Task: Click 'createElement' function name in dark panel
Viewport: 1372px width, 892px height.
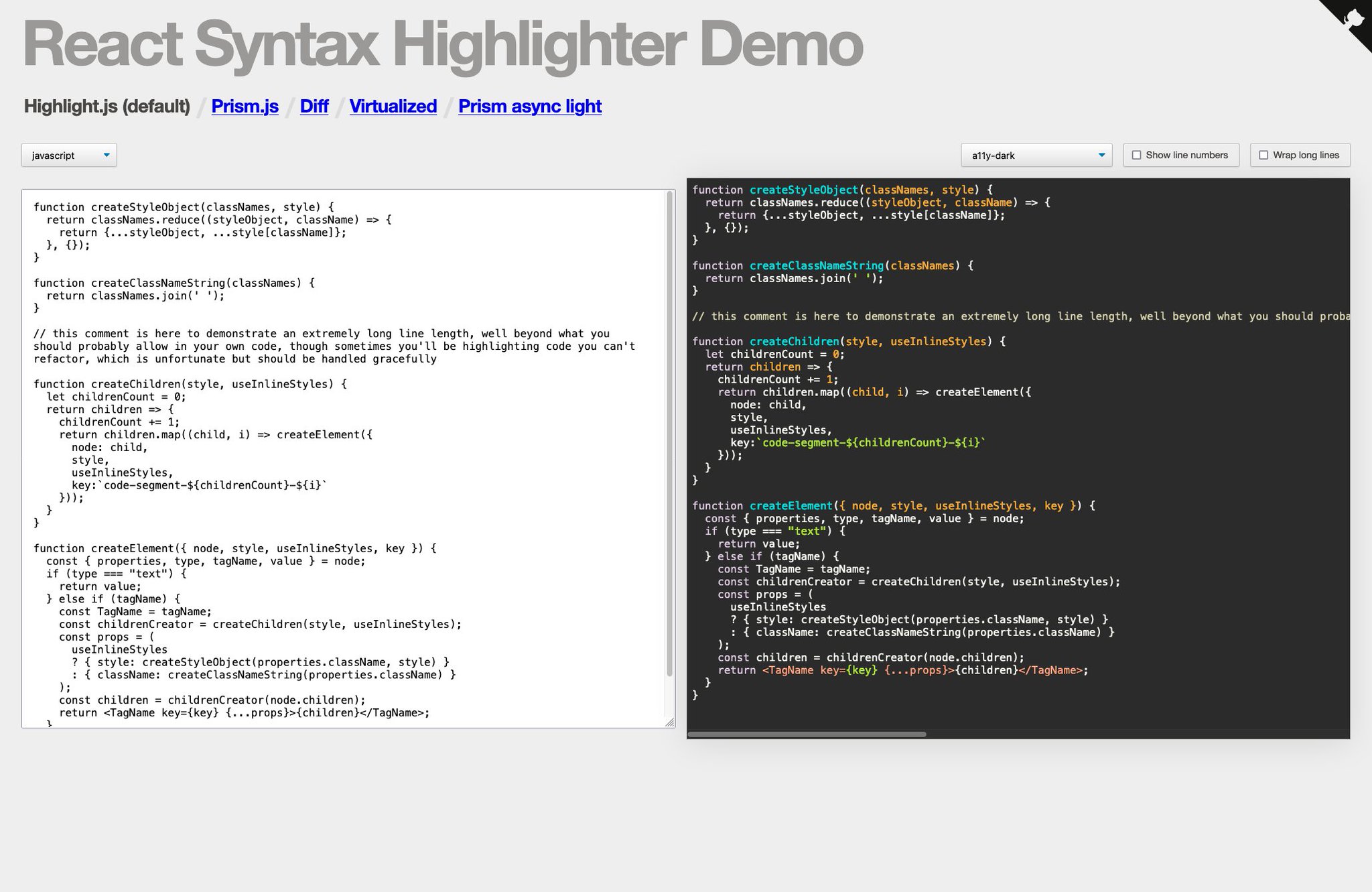Action: [x=791, y=506]
